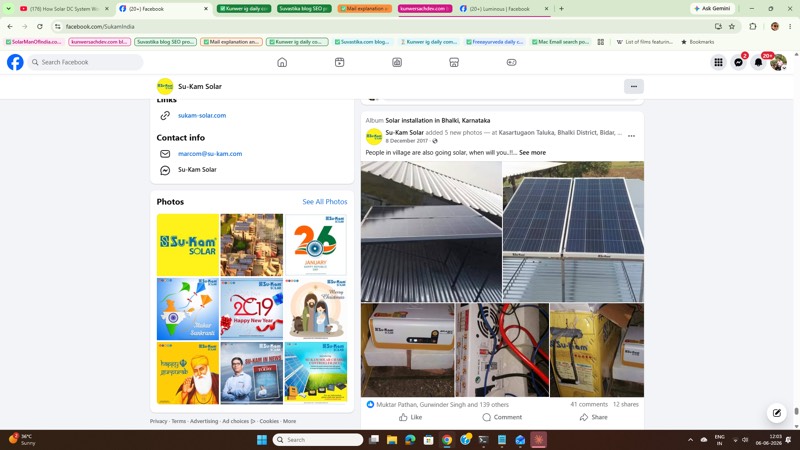Go back with the browser back arrow
800x450 pixels.
pyautogui.click(x=10, y=27)
